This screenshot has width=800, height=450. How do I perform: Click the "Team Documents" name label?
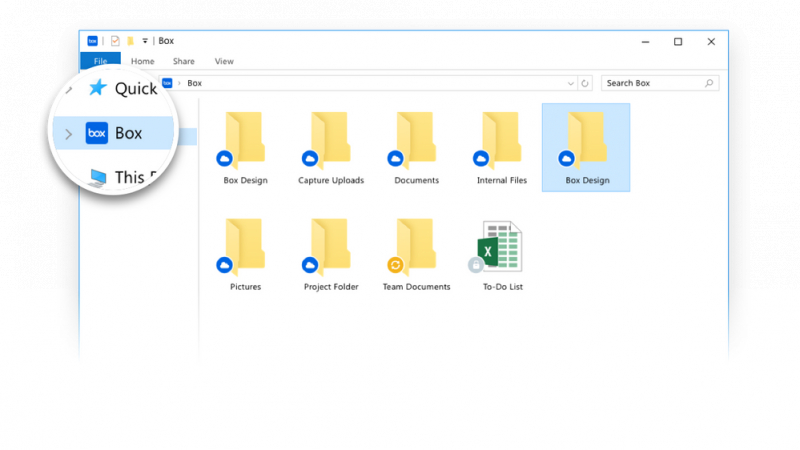416,287
